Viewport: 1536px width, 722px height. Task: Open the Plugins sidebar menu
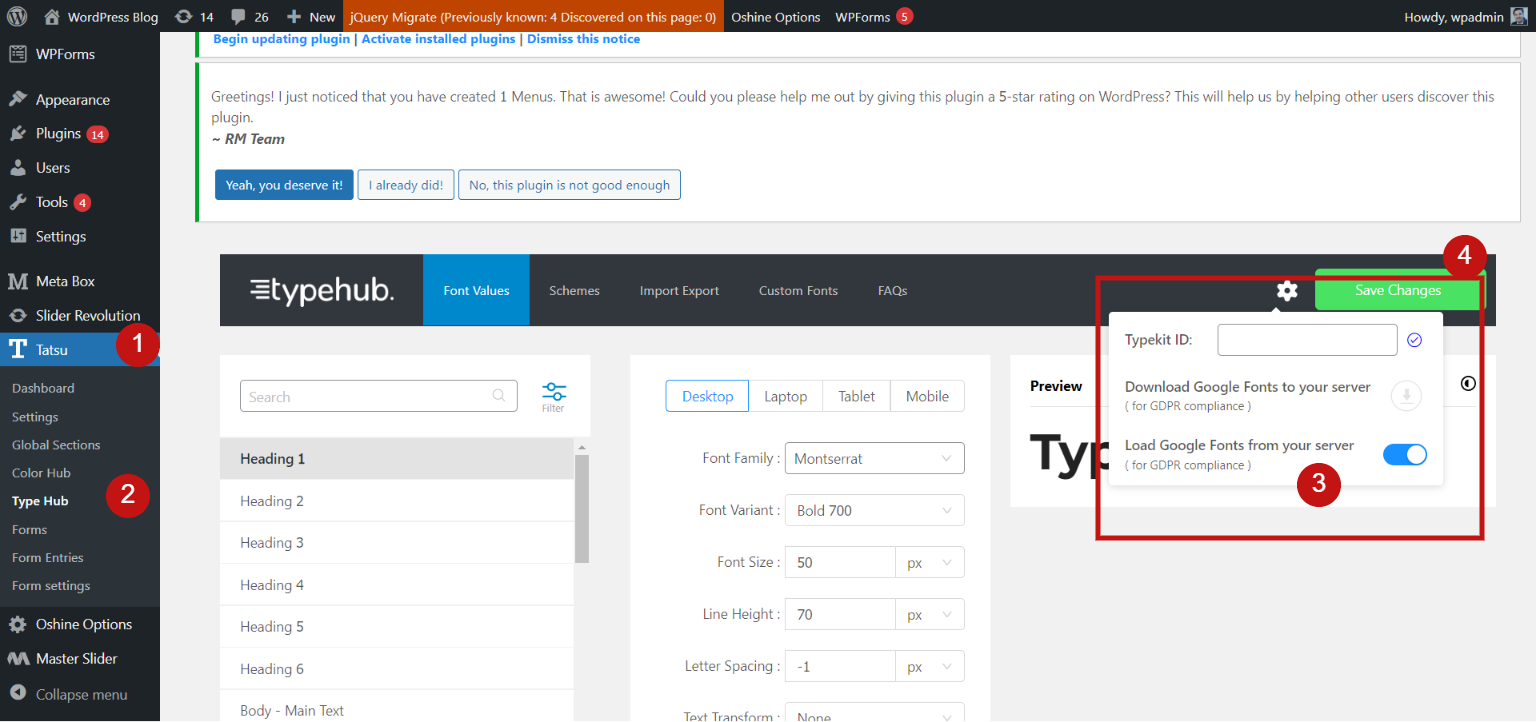[x=80, y=133]
